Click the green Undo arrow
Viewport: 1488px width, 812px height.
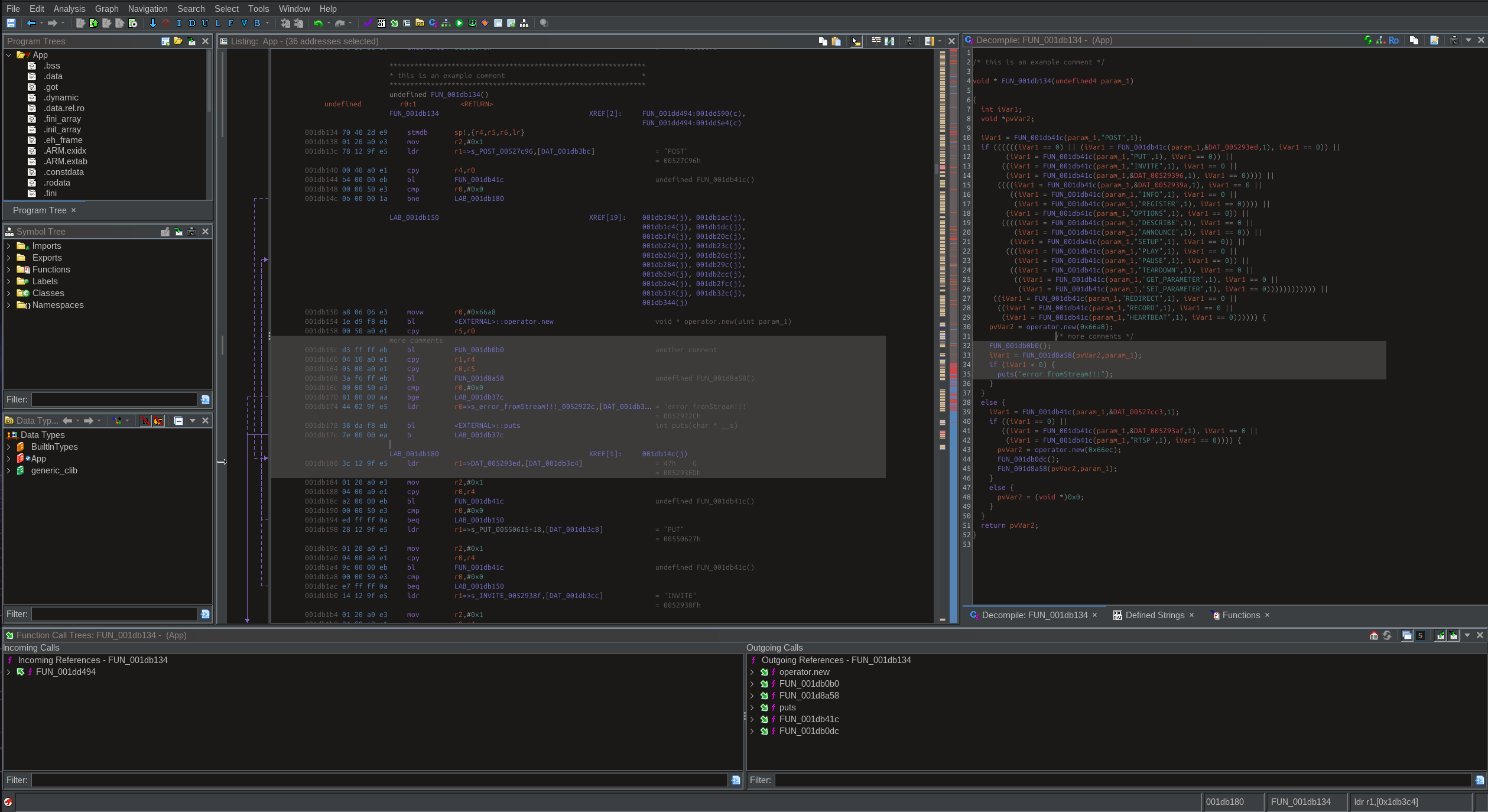click(x=319, y=23)
